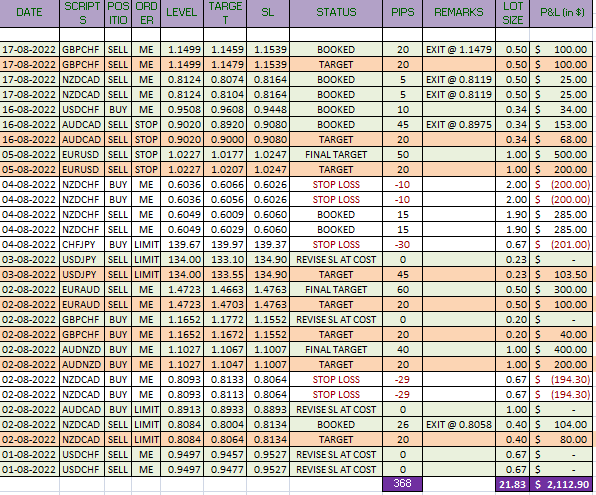Click the pips cell 60
Image resolution: width=596 pixels, height=495 pixels.
403,290
